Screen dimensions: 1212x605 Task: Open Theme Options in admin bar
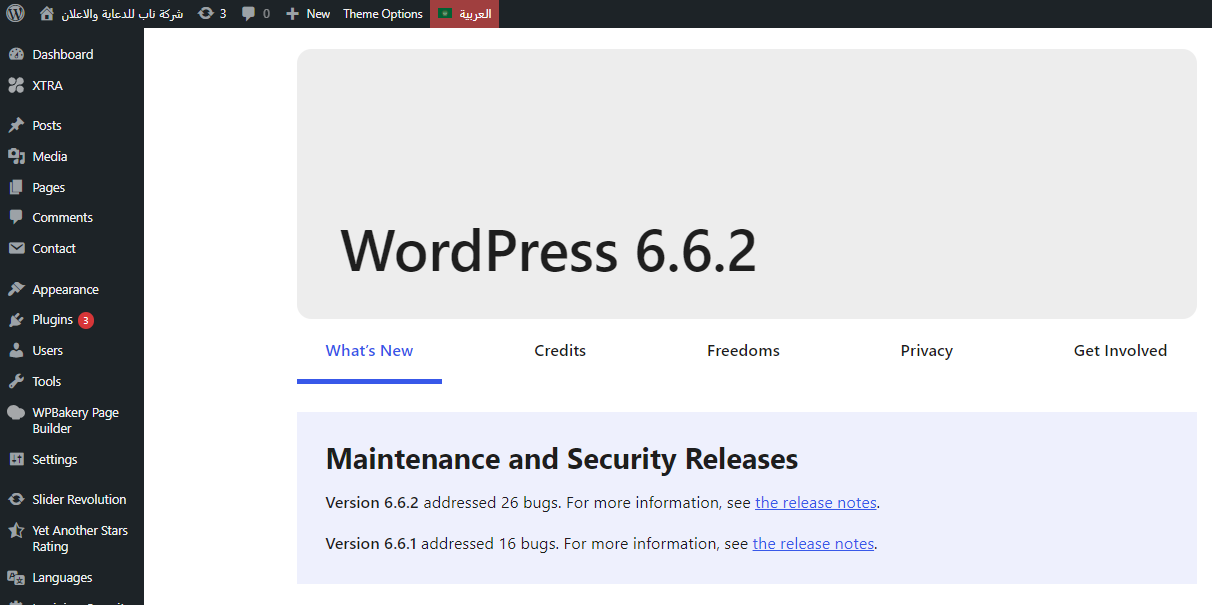click(x=383, y=14)
